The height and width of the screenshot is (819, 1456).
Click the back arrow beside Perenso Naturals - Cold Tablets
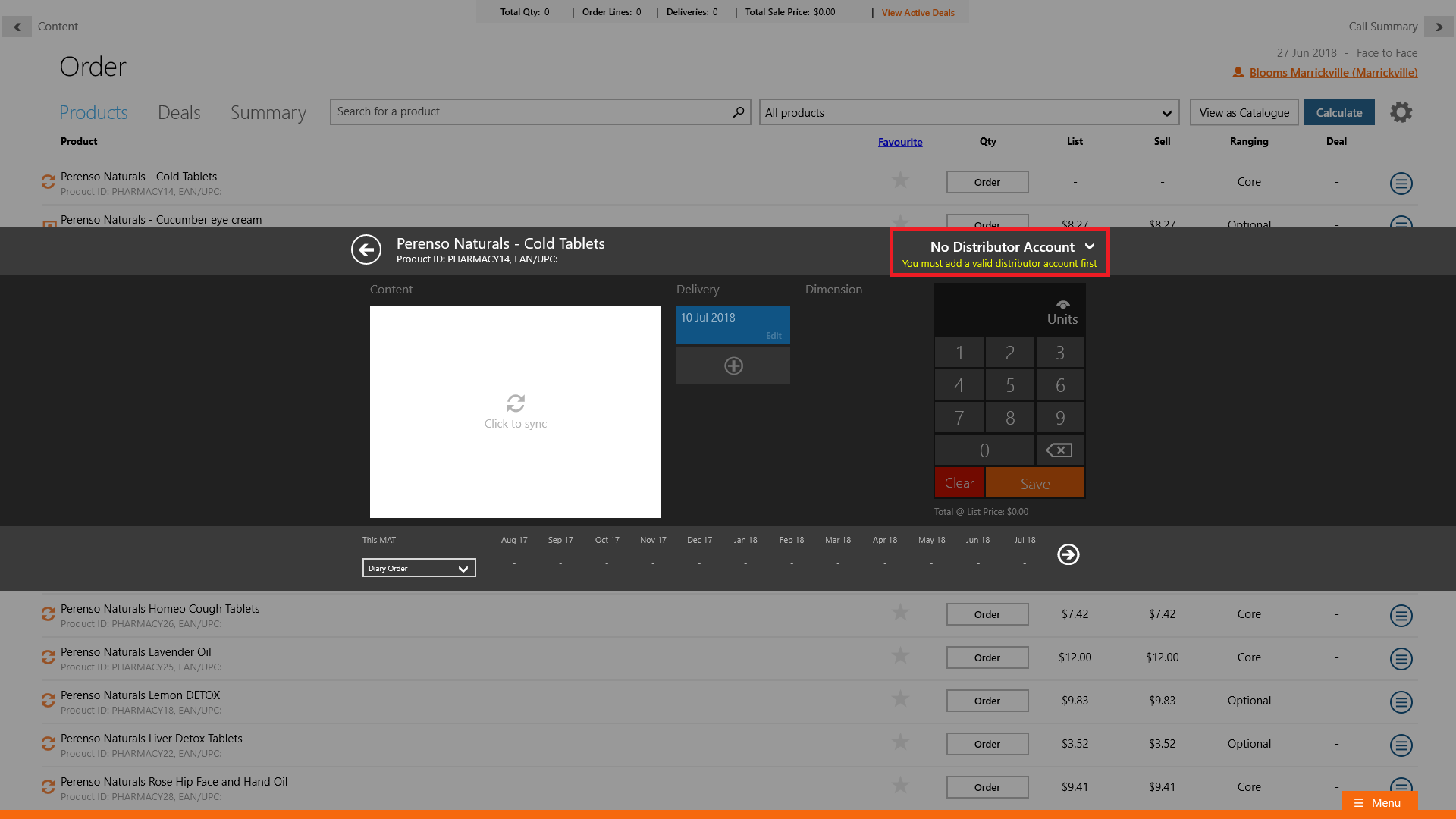click(x=366, y=249)
